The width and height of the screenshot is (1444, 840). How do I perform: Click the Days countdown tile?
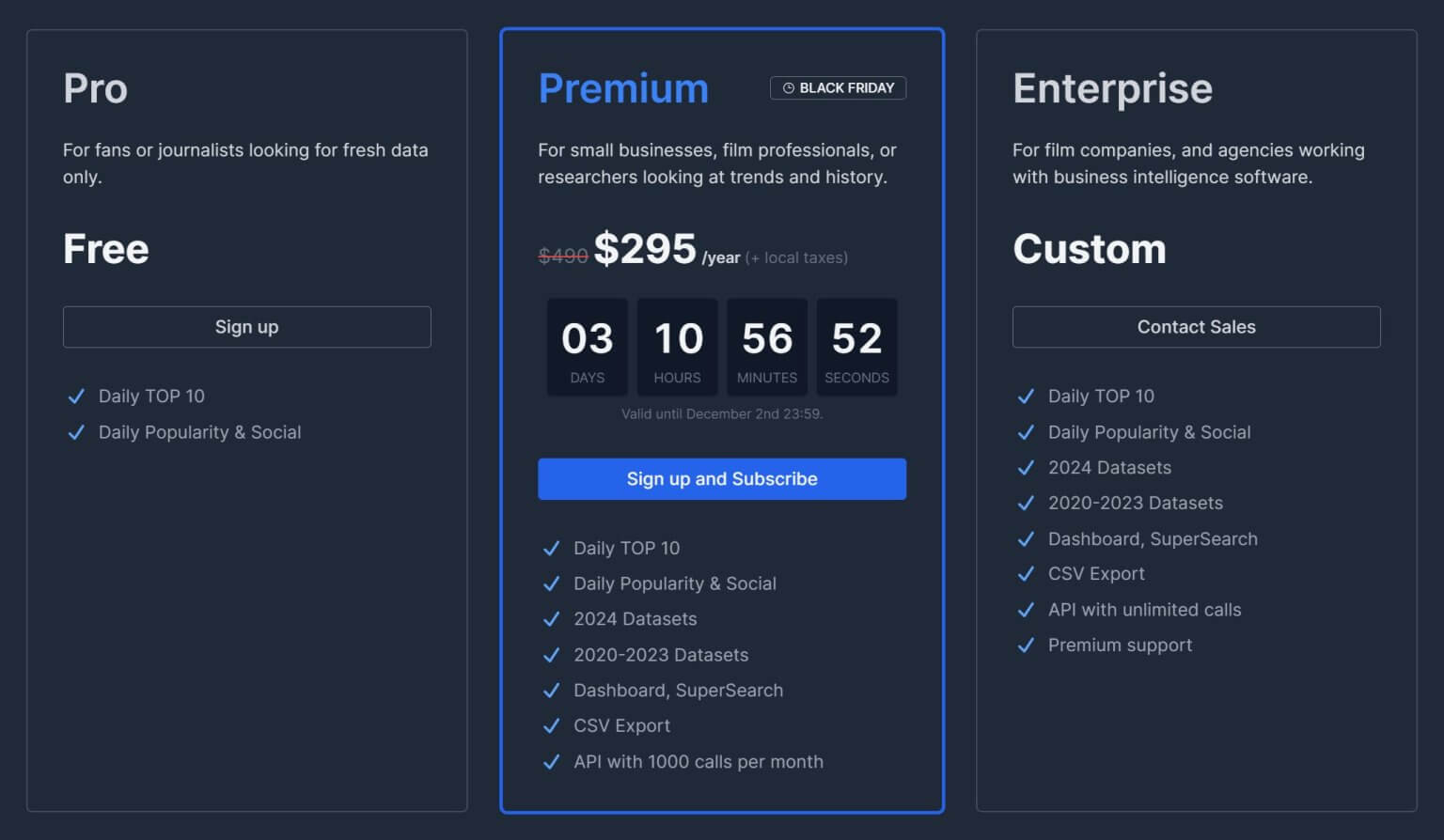pos(588,348)
